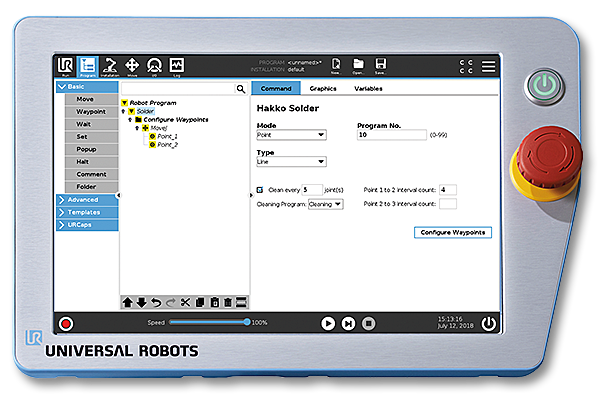
Task: Click the Comment command button
Action: click(x=91, y=174)
